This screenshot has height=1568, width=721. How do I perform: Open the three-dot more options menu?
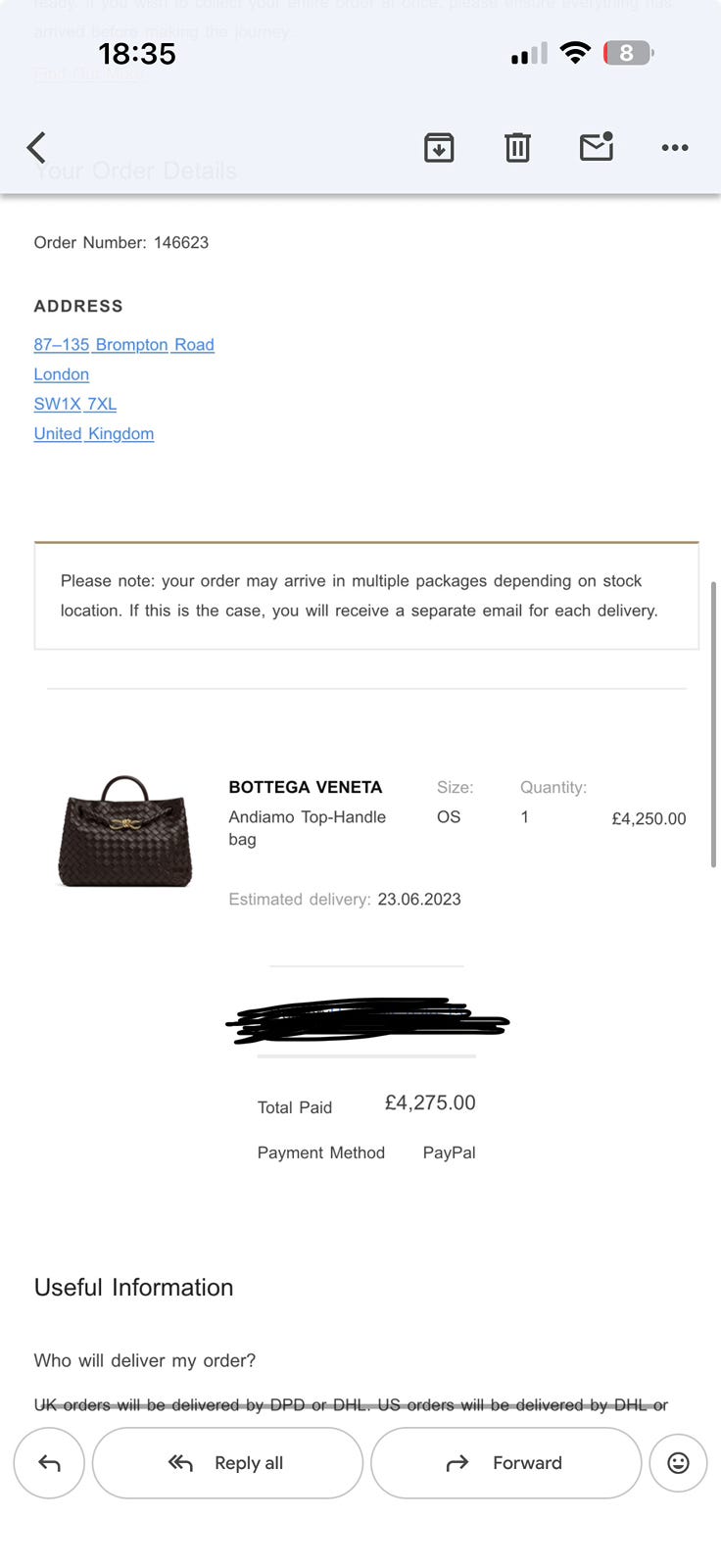[x=675, y=148]
